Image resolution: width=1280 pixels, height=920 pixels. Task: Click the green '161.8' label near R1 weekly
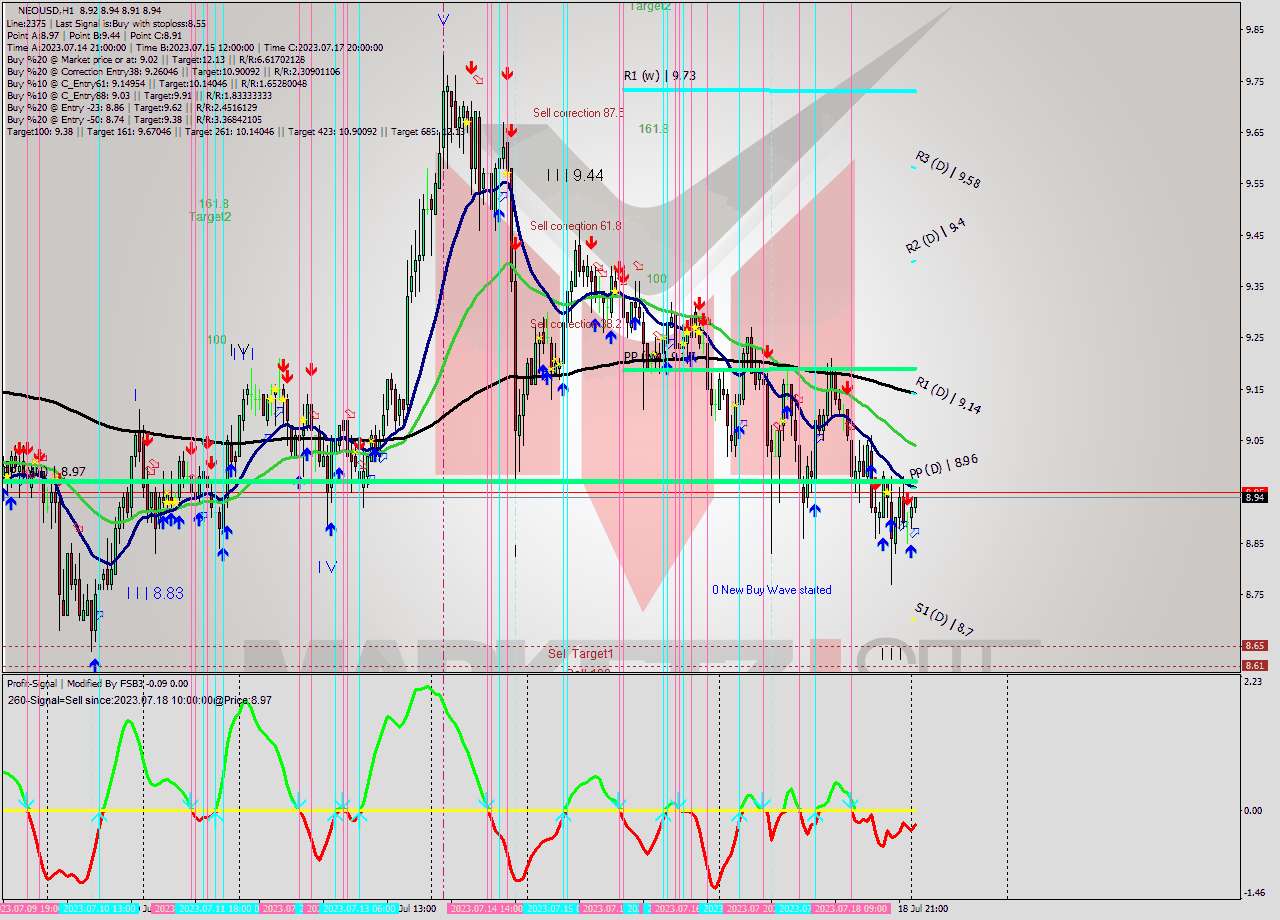(654, 129)
